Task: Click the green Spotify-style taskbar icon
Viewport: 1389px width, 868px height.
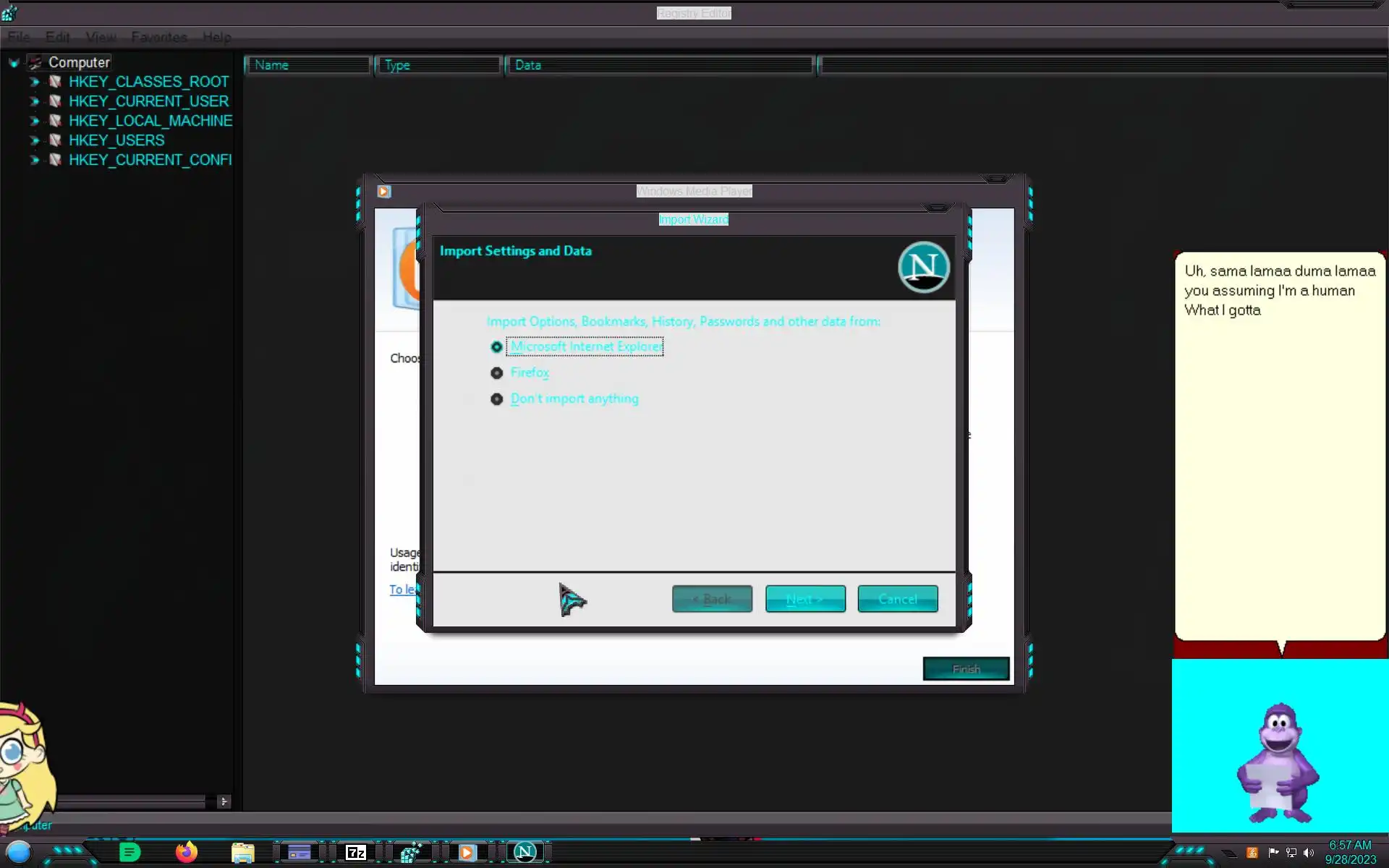Action: [x=129, y=853]
